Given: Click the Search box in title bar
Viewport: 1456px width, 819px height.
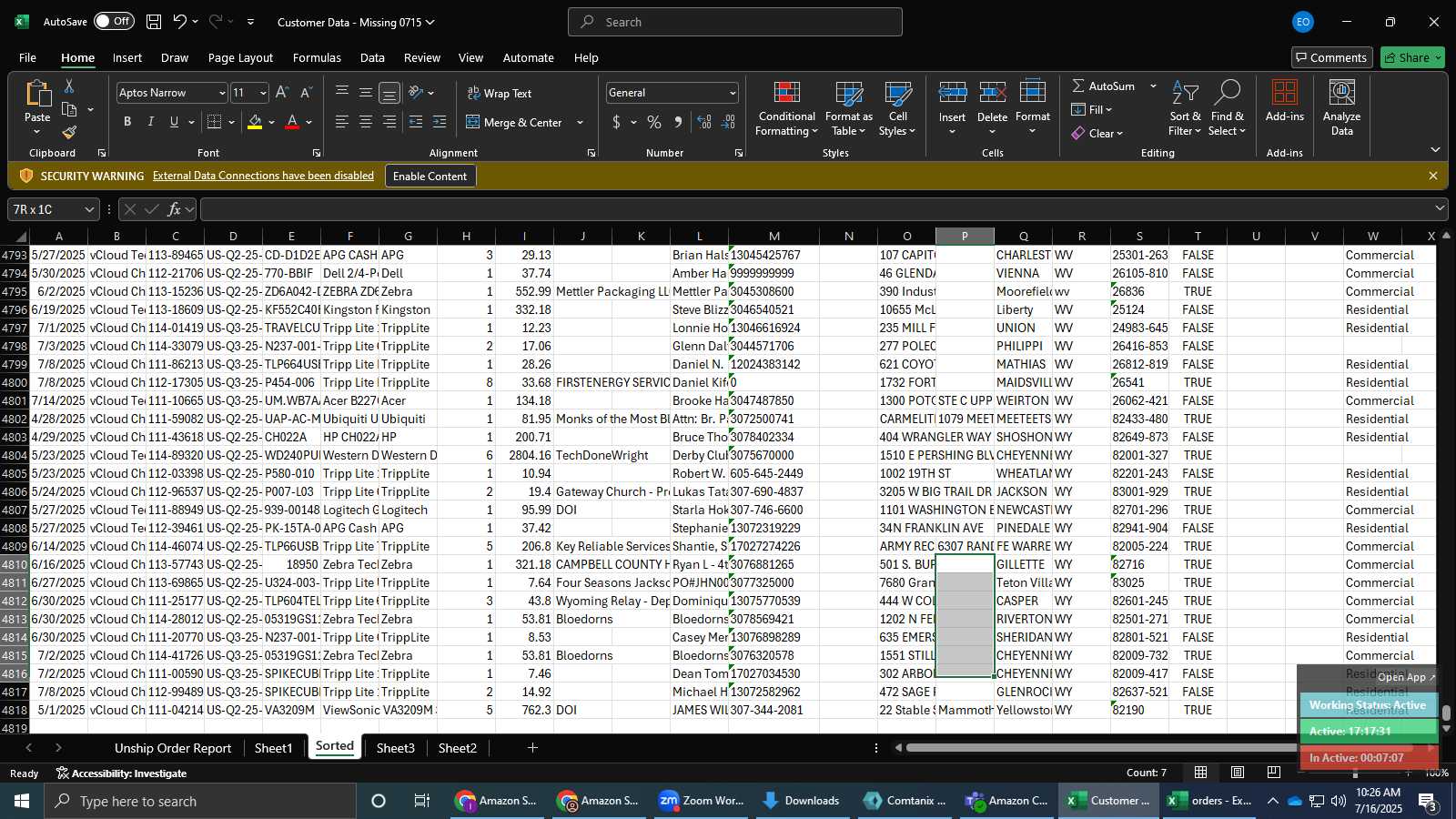Looking at the screenshot, I should click(x=735, y=22).
